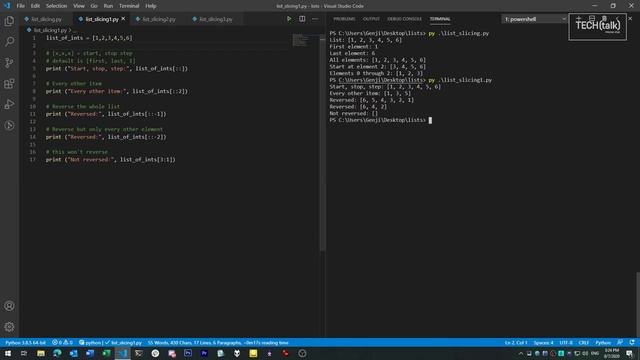Open the Search view in activity bar
Viewport: 640px width, 360px height.
(x=9, y=41)
